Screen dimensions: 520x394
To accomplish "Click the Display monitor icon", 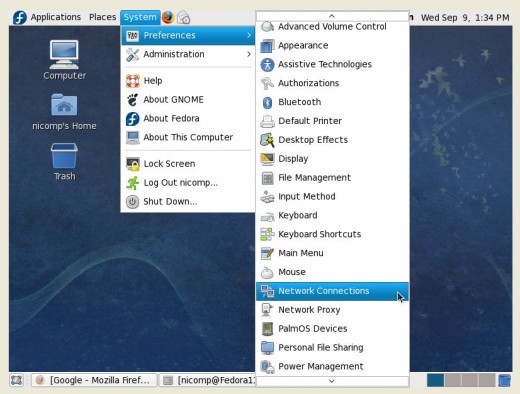I will [x=267, y=159].
